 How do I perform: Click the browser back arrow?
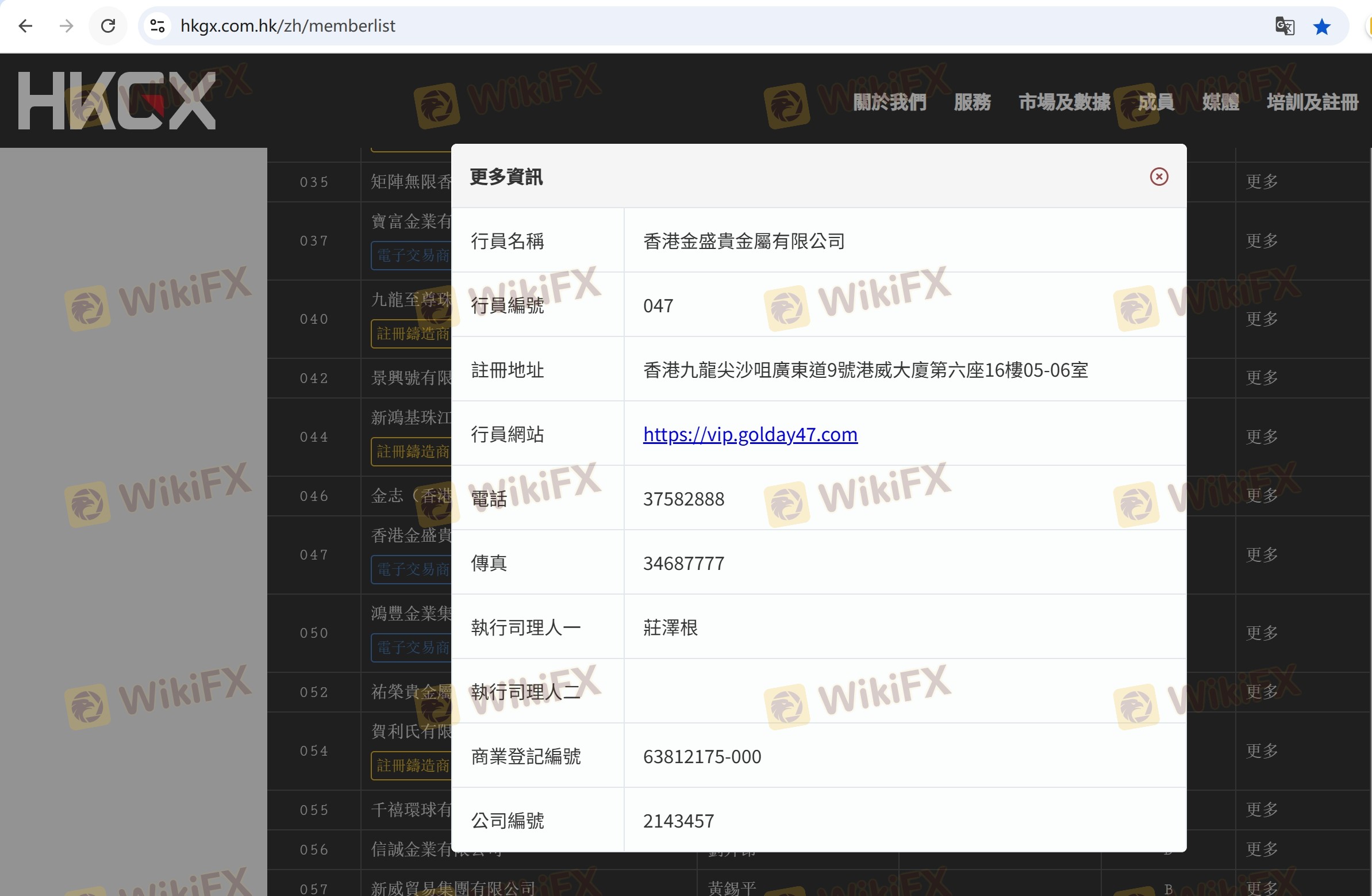point(25,26)
